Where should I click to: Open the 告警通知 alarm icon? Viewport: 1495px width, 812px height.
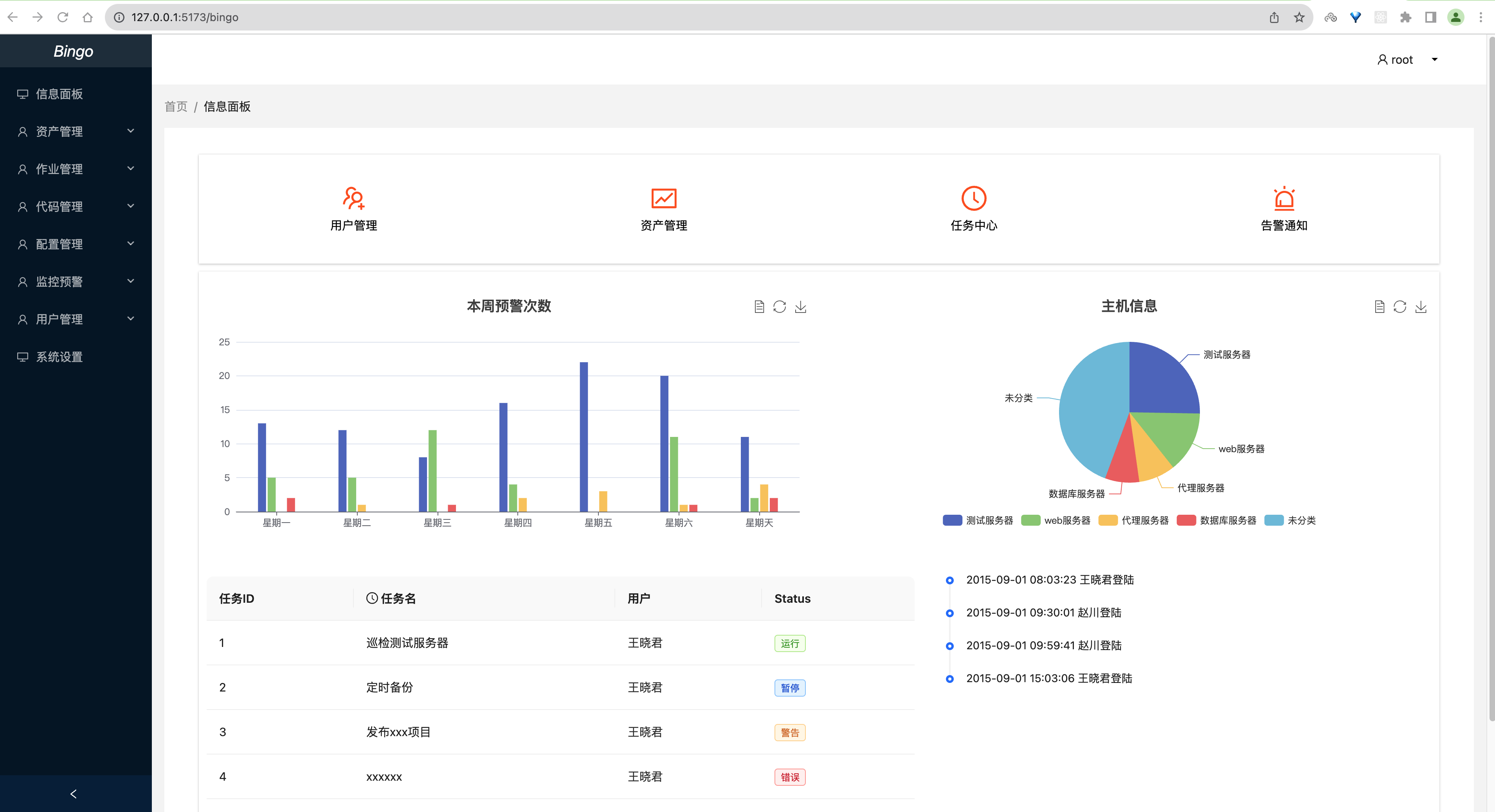pos(1284,198)
